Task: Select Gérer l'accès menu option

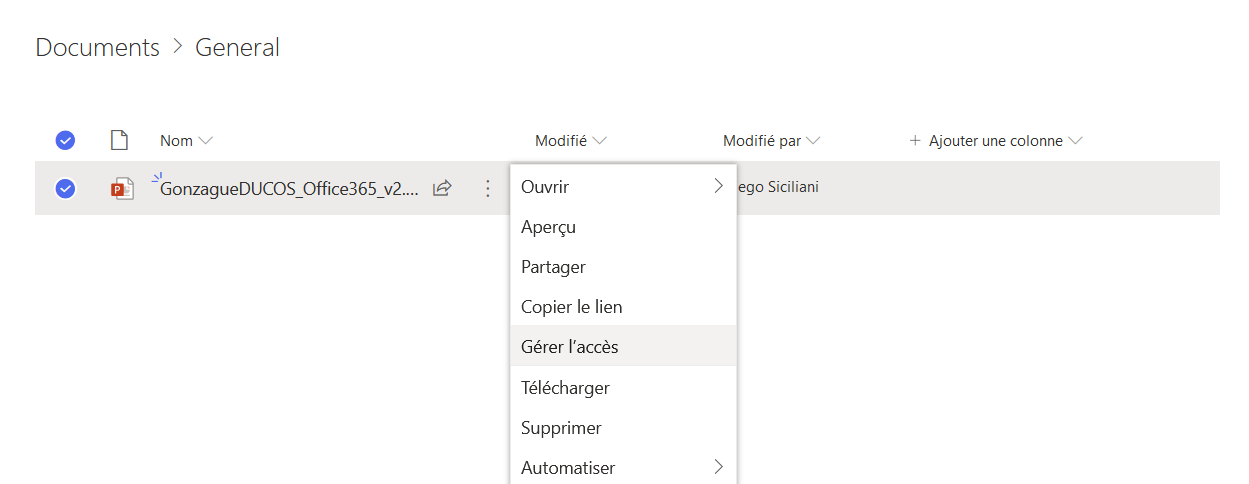Action: coord(569,347)
